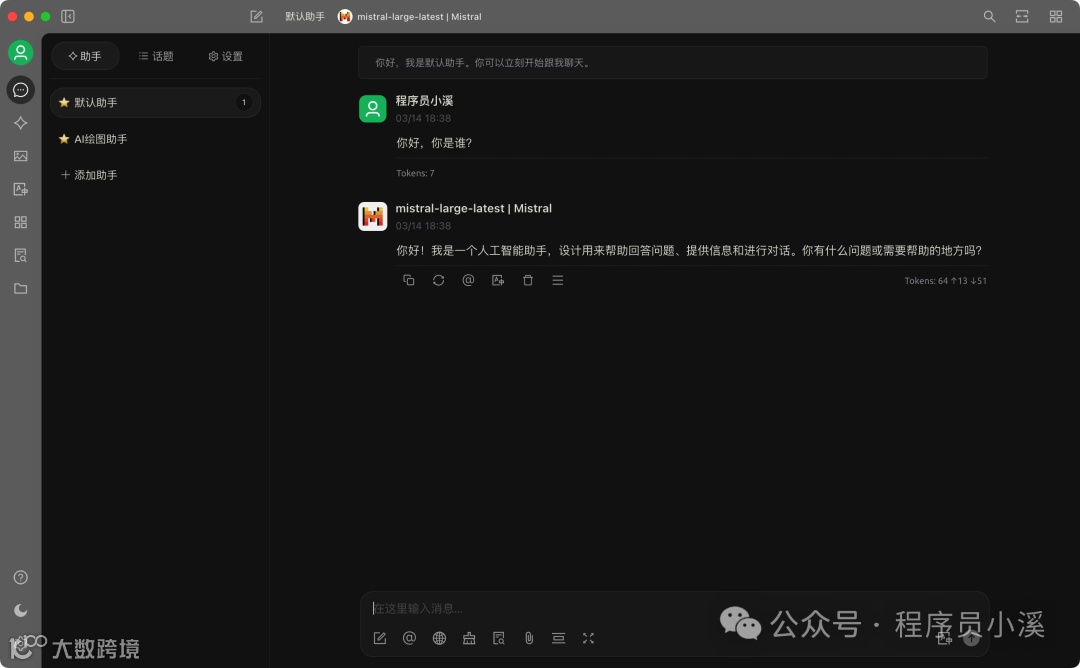This screenshot has width=1080, height=668.
Task: Select the 默认助手 assistant
Action: coord(156,103)
